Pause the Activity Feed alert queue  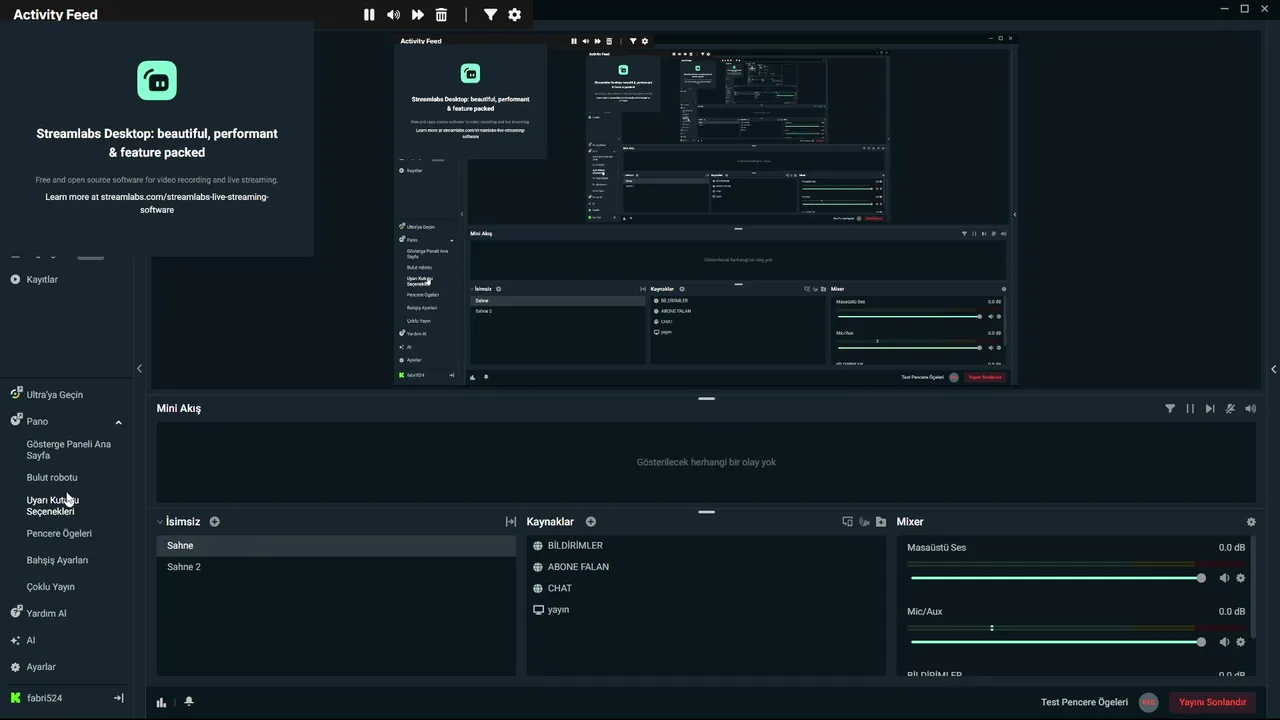(369, 15)
